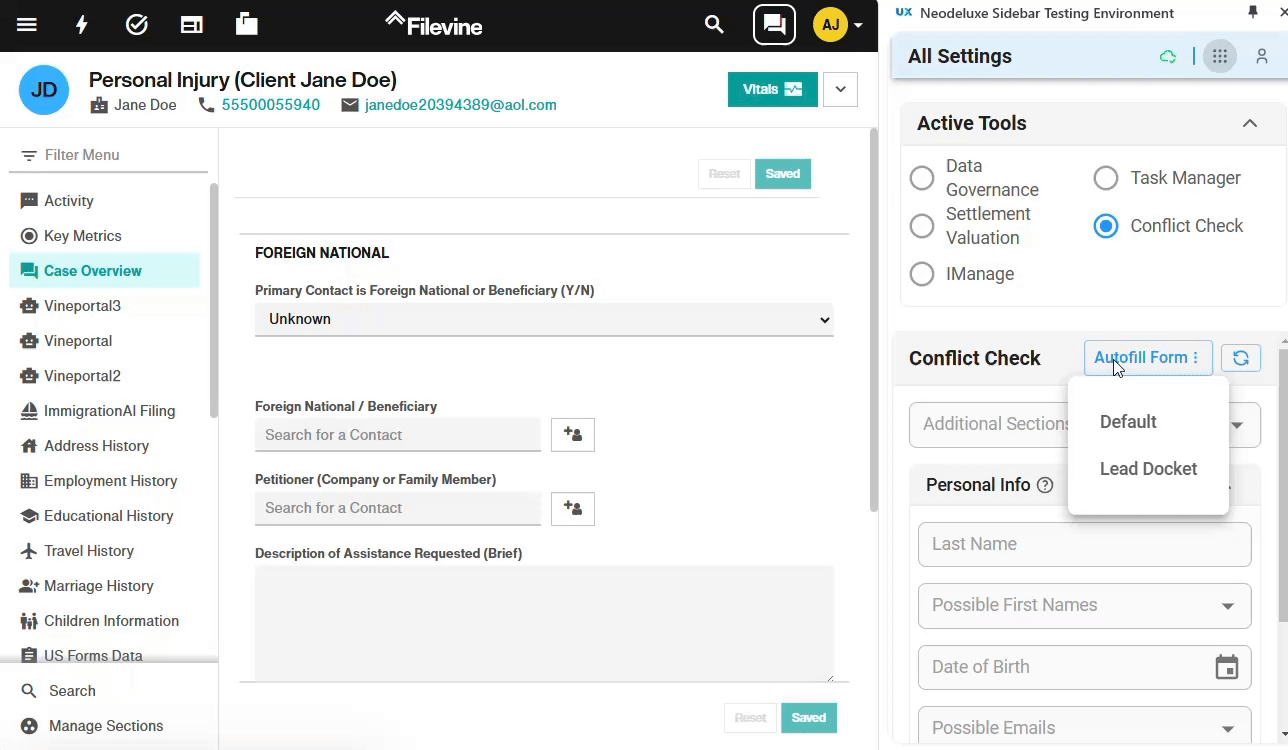This screenshot has height=750, width=1288.
Task: Open the user profile icon in sidebar
Action: (x=1261, y=57)
